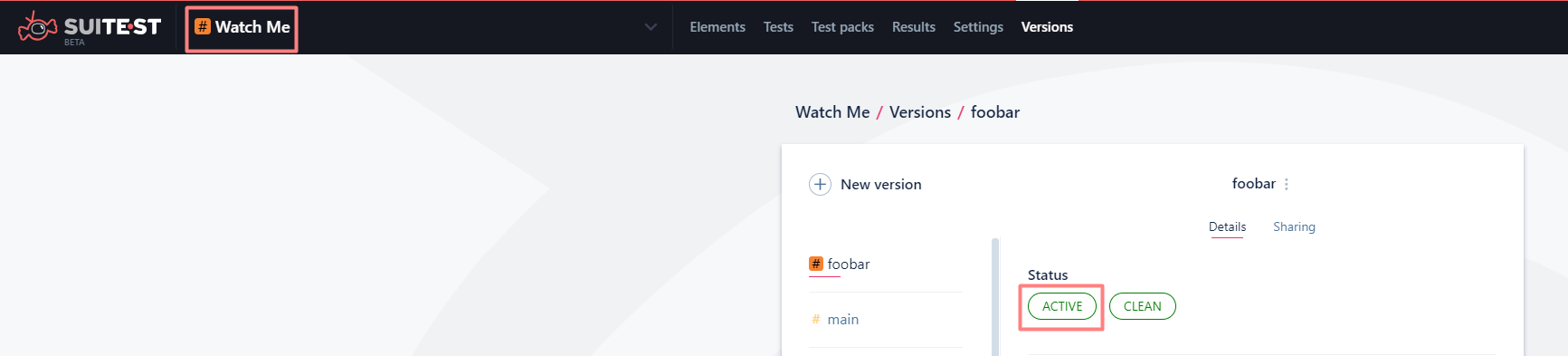Open the foobar three-dot options menu
Viewport: 1568px width, 356px height.
pyautogui.click(x=1286, y=184)
